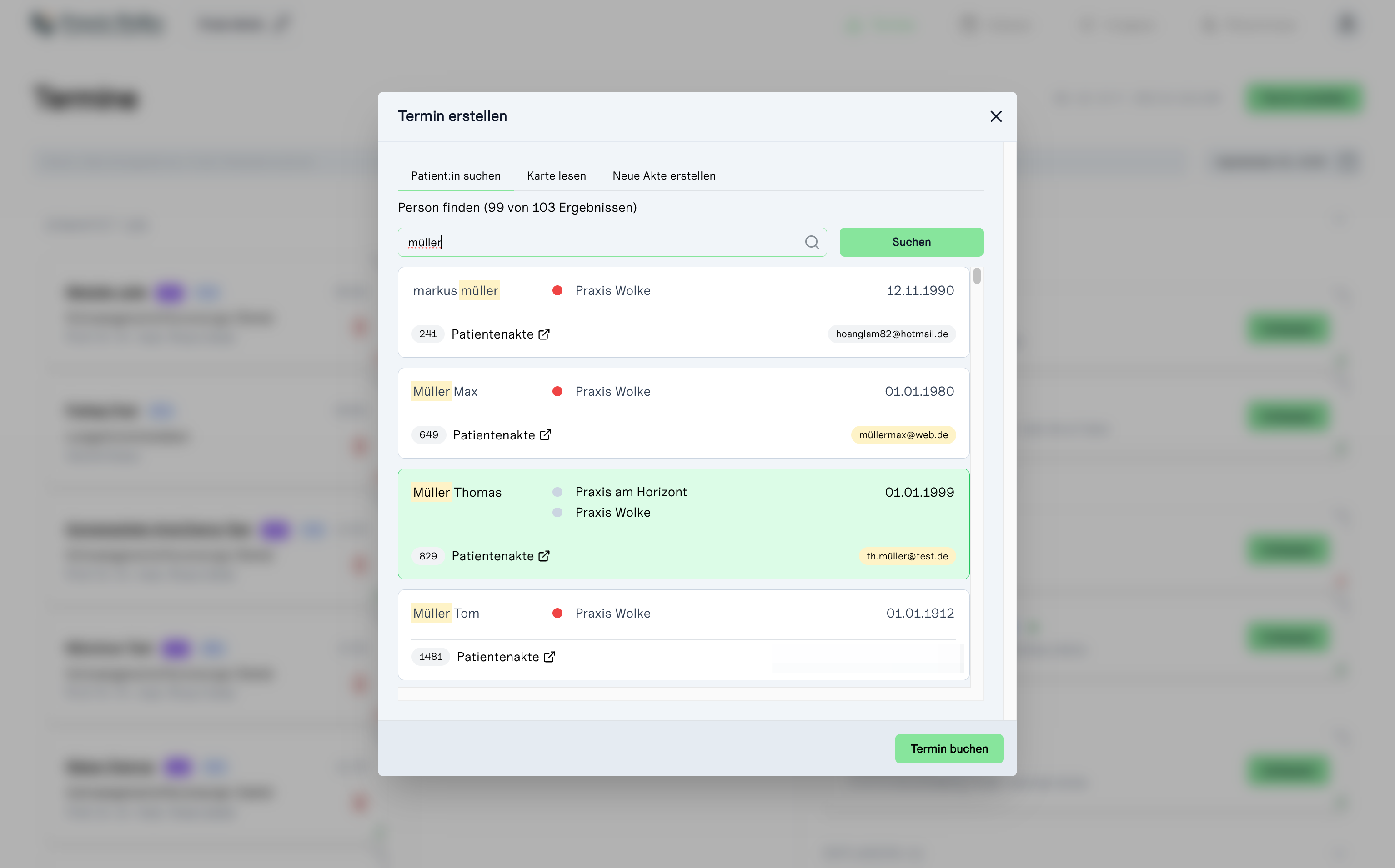Image resolution: width=1395 pixels, height=868 pixels.
Task: Click Praxis Wolke label in Müller Tom card
Action: pos(613,613)
